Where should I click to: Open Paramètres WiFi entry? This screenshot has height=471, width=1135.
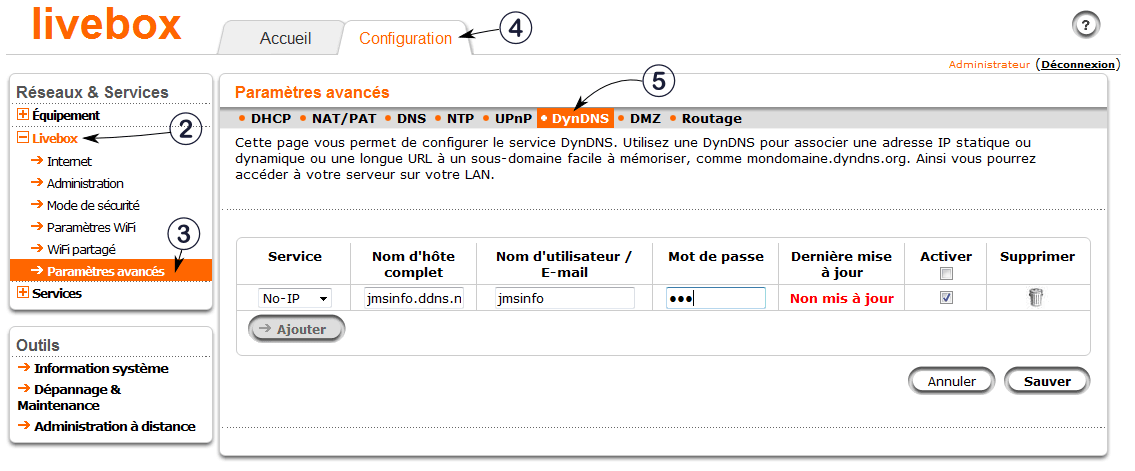click(x=90, y=227)
